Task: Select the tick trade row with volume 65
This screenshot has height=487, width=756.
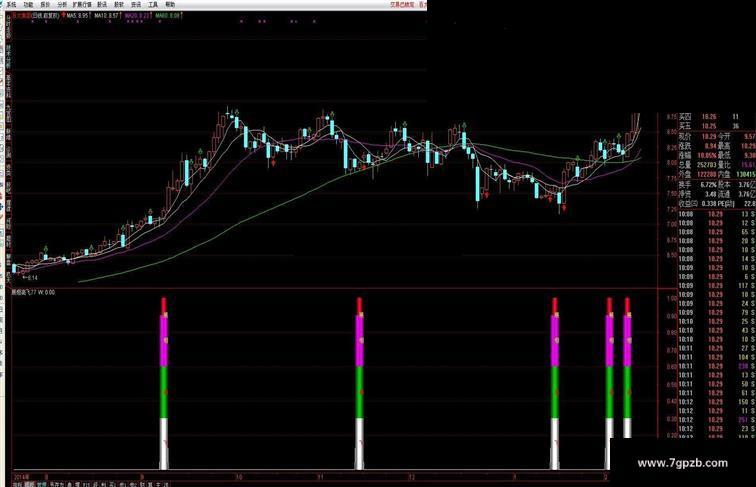Action: pyautogui.click(x=717, y=232)
